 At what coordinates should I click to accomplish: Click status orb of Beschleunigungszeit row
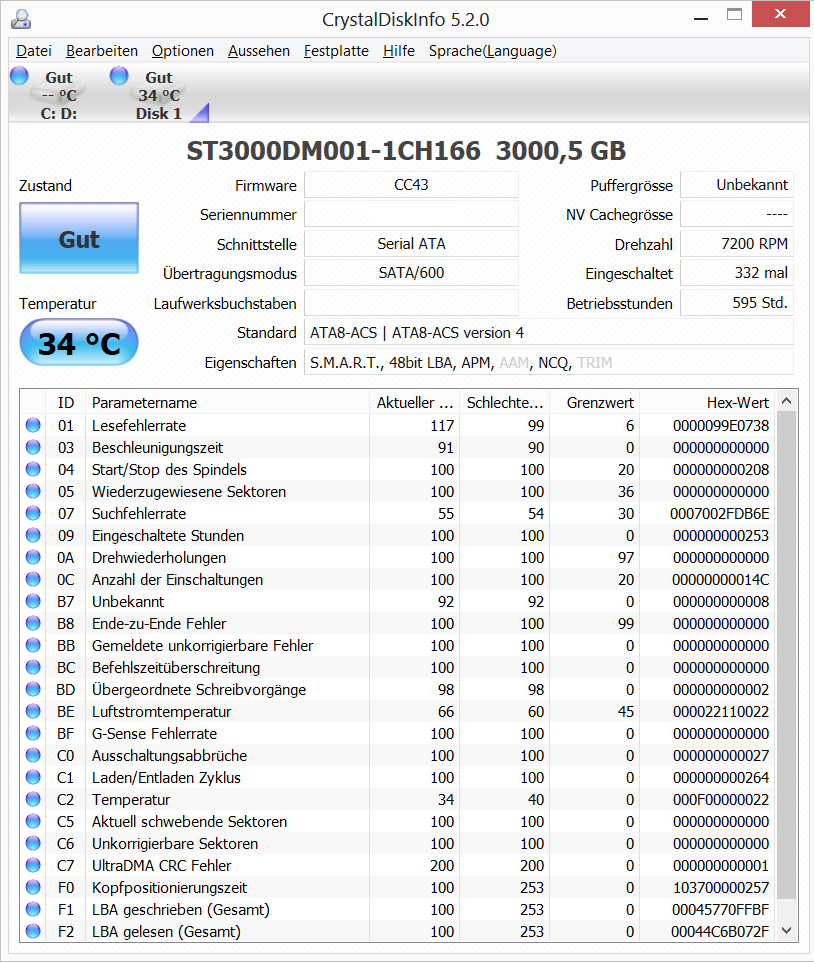[x=33, y=447]
